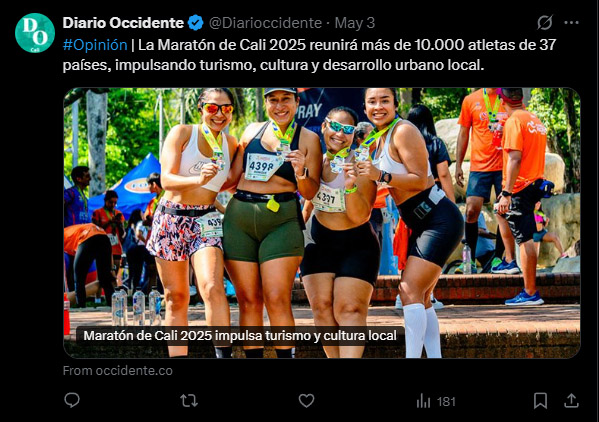Click the blue verified badge
The width and height of the screenshot is (599, 422).
[195, 23]
